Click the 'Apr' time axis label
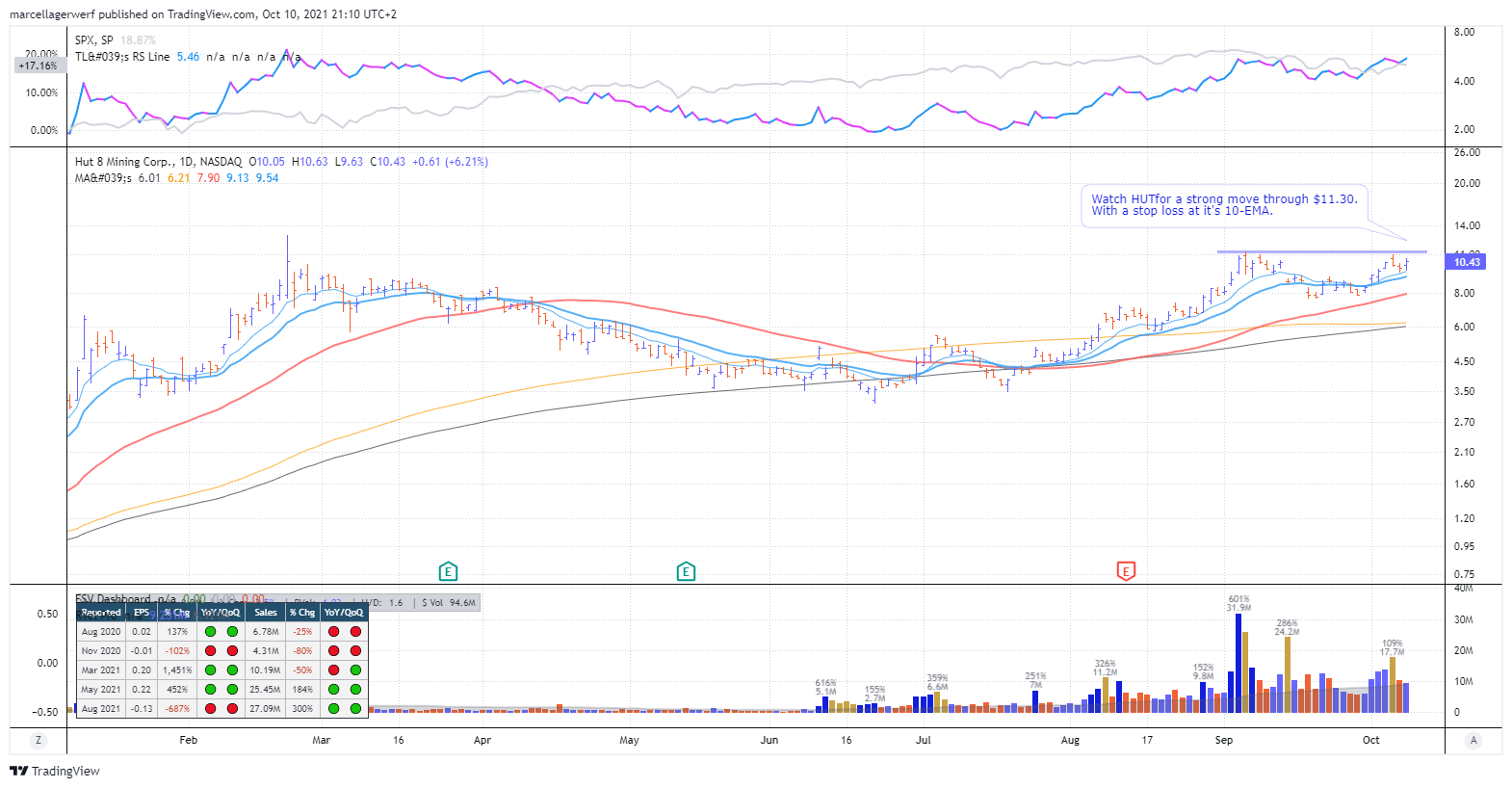 pyautogui.click(x=482, y=740)
